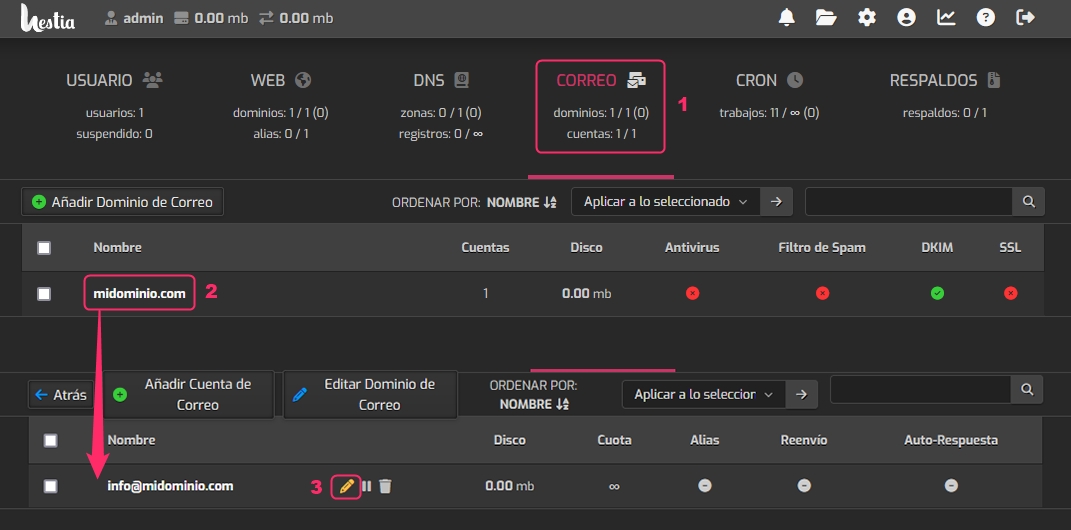Log out using the exit icon
Viewport: 1071px width, 530px height.
point(1025,17)
